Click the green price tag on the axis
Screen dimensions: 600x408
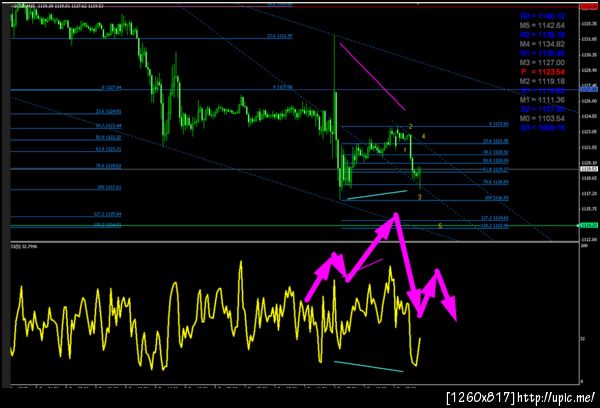click(589, 225)
